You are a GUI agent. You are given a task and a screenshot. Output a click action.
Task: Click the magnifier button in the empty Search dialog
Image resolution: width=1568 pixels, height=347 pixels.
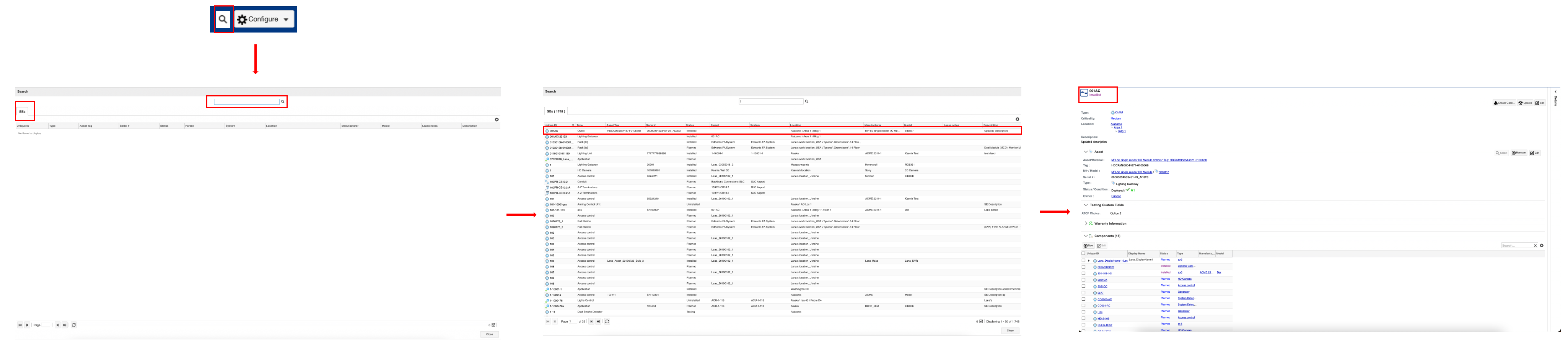pyautogui.click(x=282, y=102)
